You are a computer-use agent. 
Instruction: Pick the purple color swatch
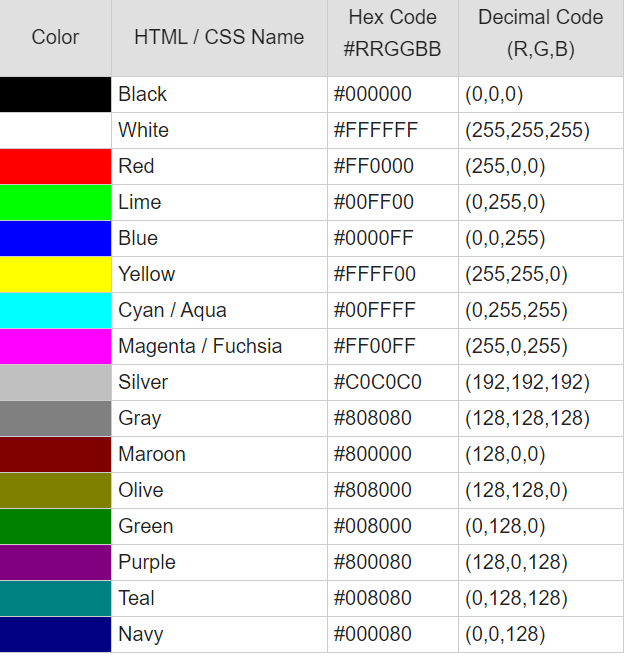click(x=56, y=562)
